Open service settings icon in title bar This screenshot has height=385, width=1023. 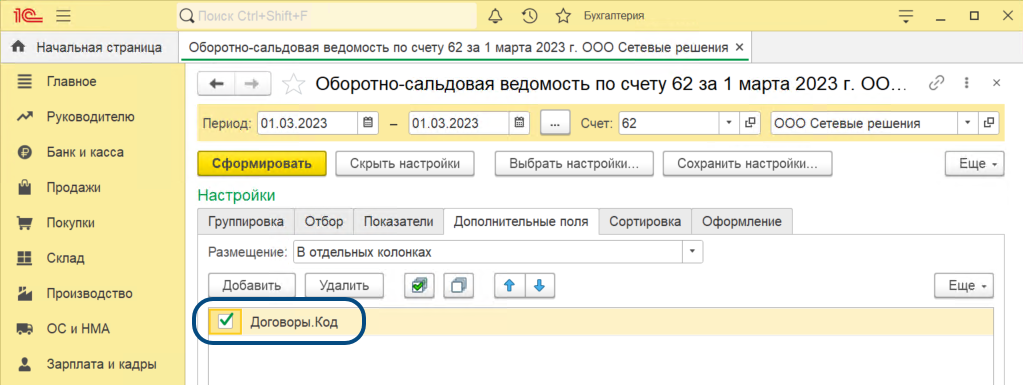(906, 16)
